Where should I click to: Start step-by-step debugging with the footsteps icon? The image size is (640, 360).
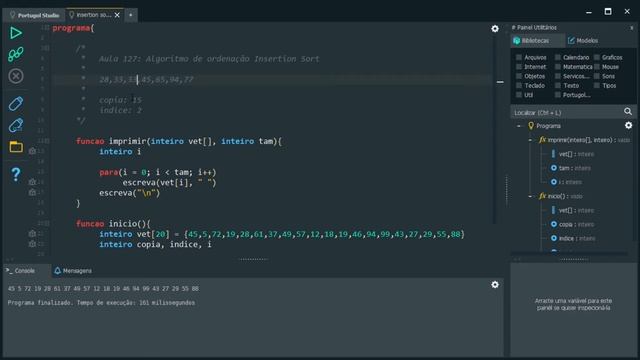(16, 54)
